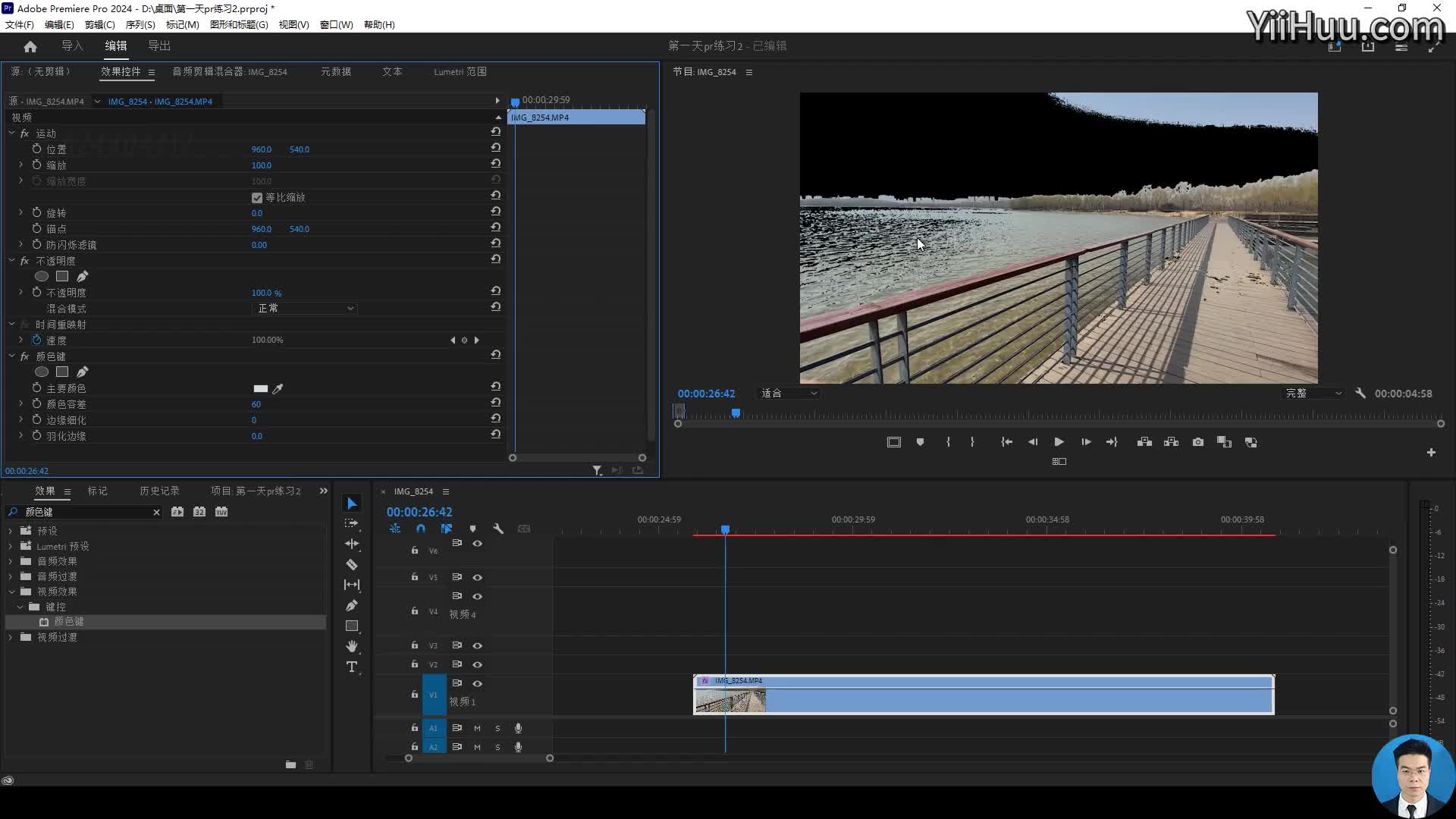Show more panel tabs chevron

pos(324,491)
